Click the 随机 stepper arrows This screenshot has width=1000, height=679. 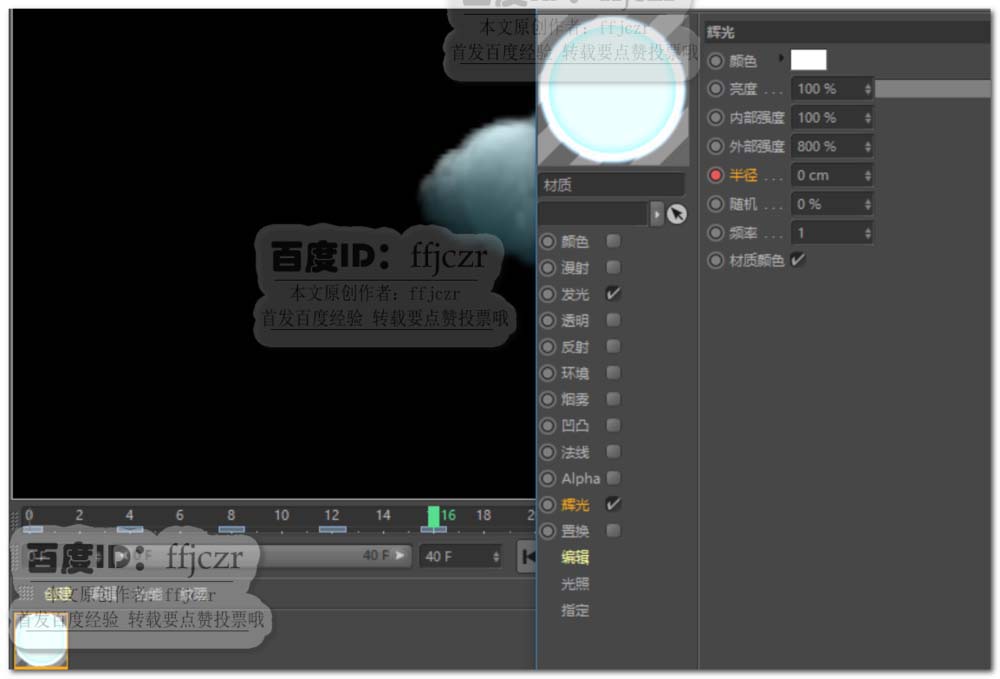pyautogui.click(x=867, y=205)
